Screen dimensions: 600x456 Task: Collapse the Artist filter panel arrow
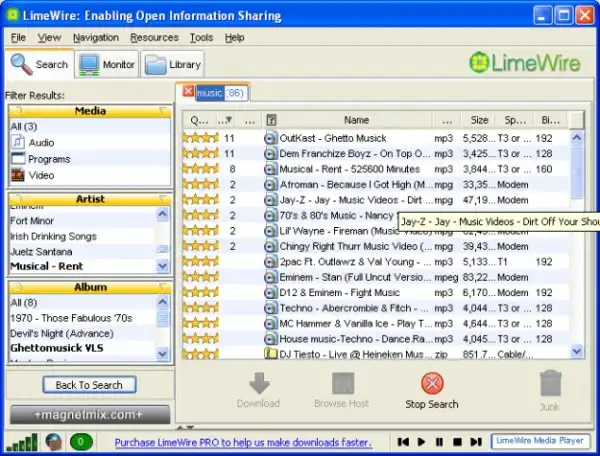tap(163, 199)
